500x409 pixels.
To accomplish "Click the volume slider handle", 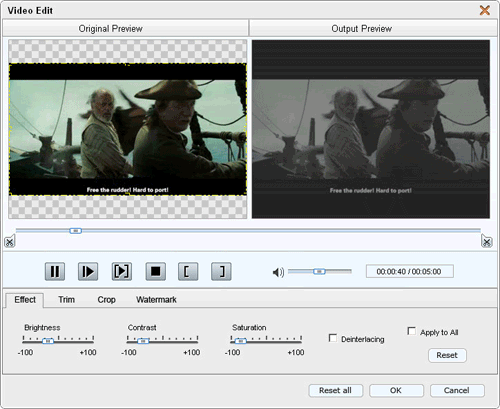I will 319,271.
